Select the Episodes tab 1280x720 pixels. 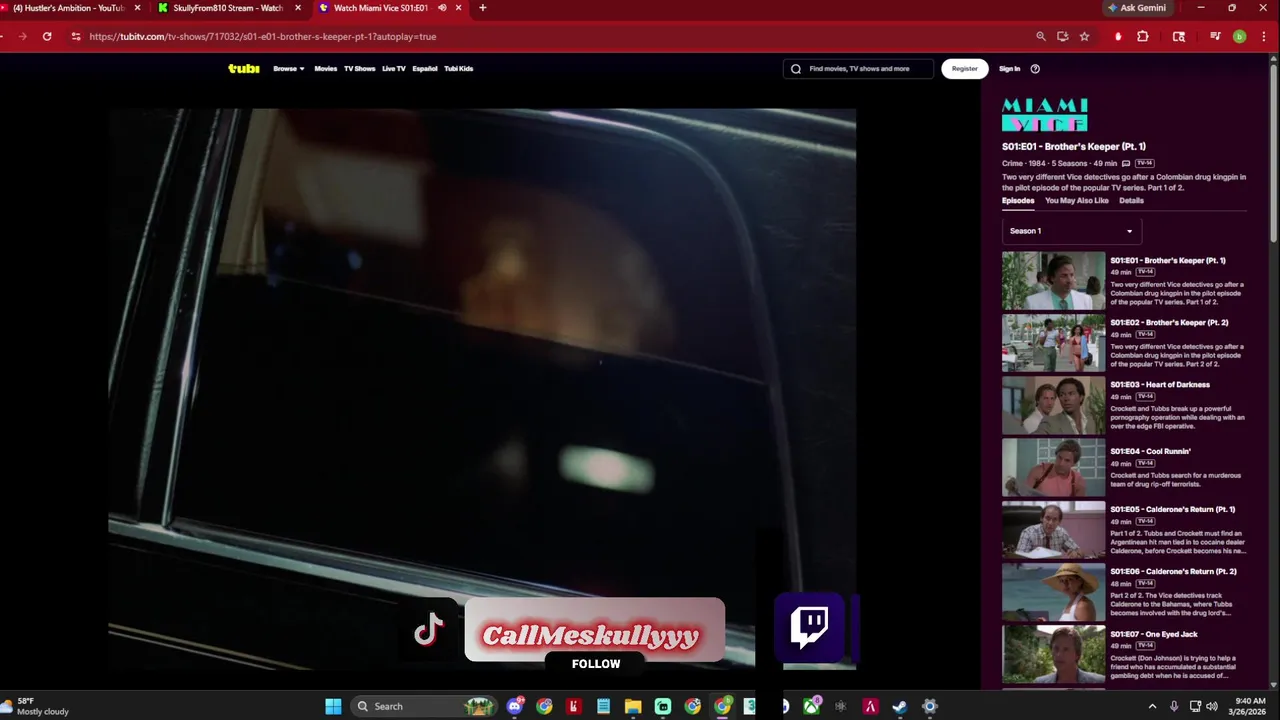coord(1018,201)
